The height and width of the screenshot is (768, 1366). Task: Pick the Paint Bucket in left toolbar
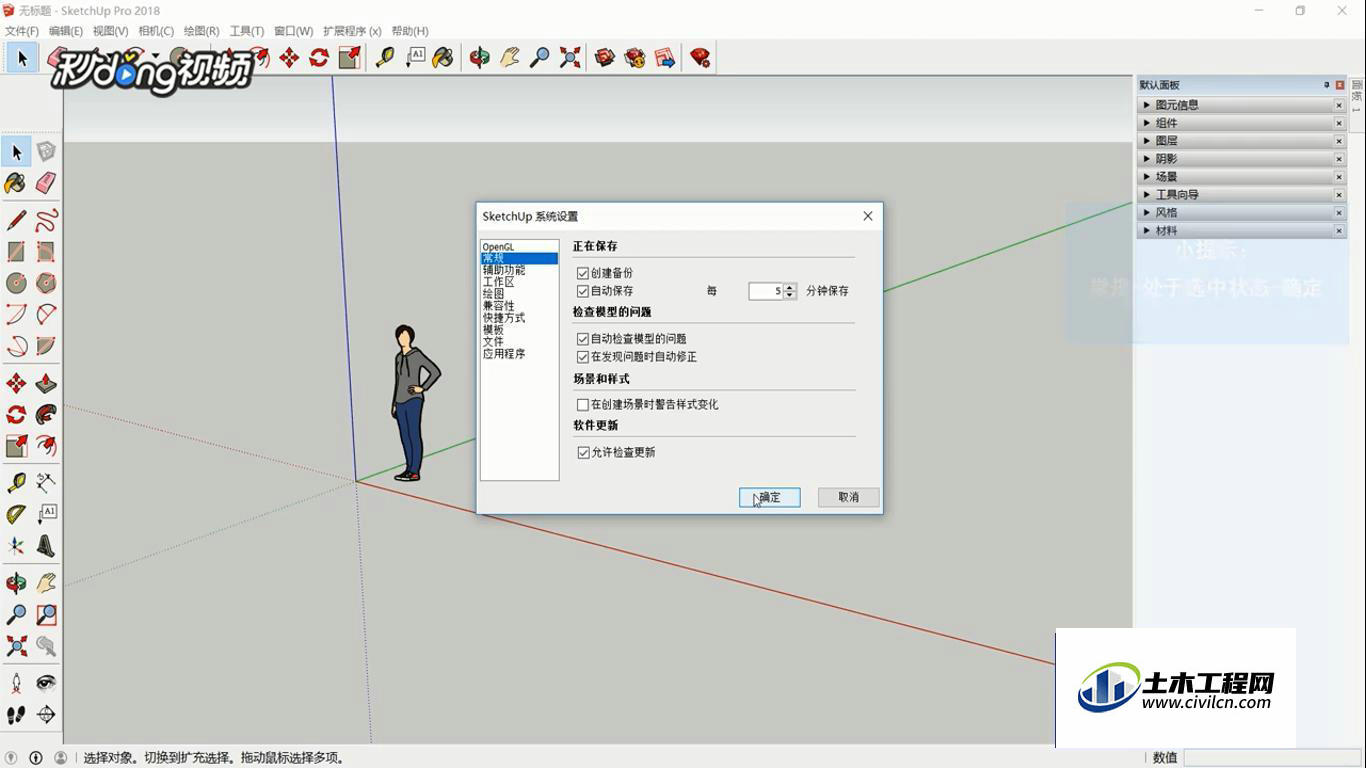(x=16, y=183)
